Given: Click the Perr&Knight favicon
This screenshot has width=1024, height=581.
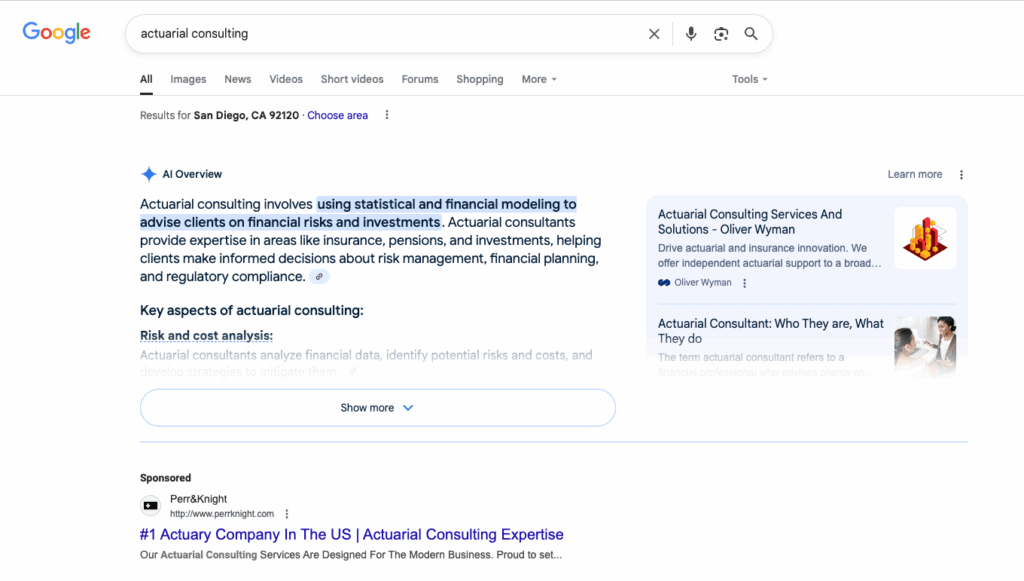Looking at the screenshot, I should coord(150,506).
